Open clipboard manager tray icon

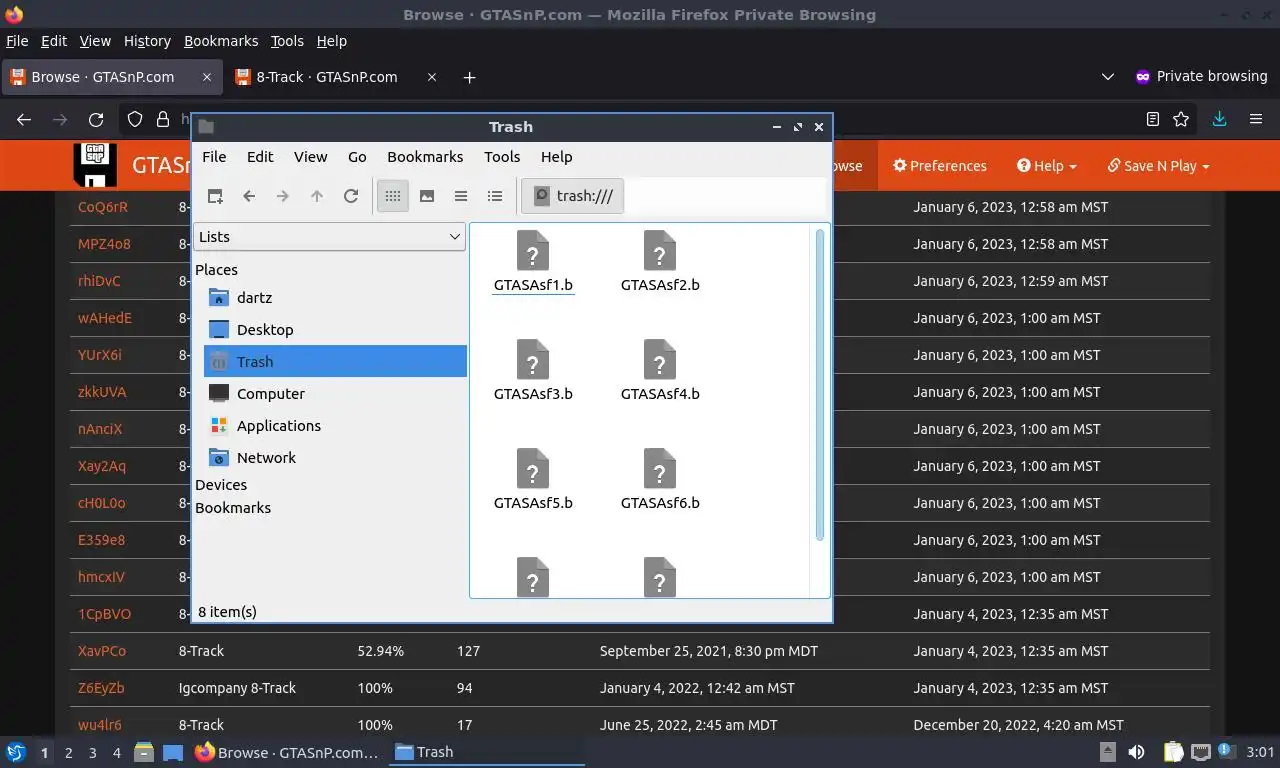pyautogui.click(x=1173, y=752)
